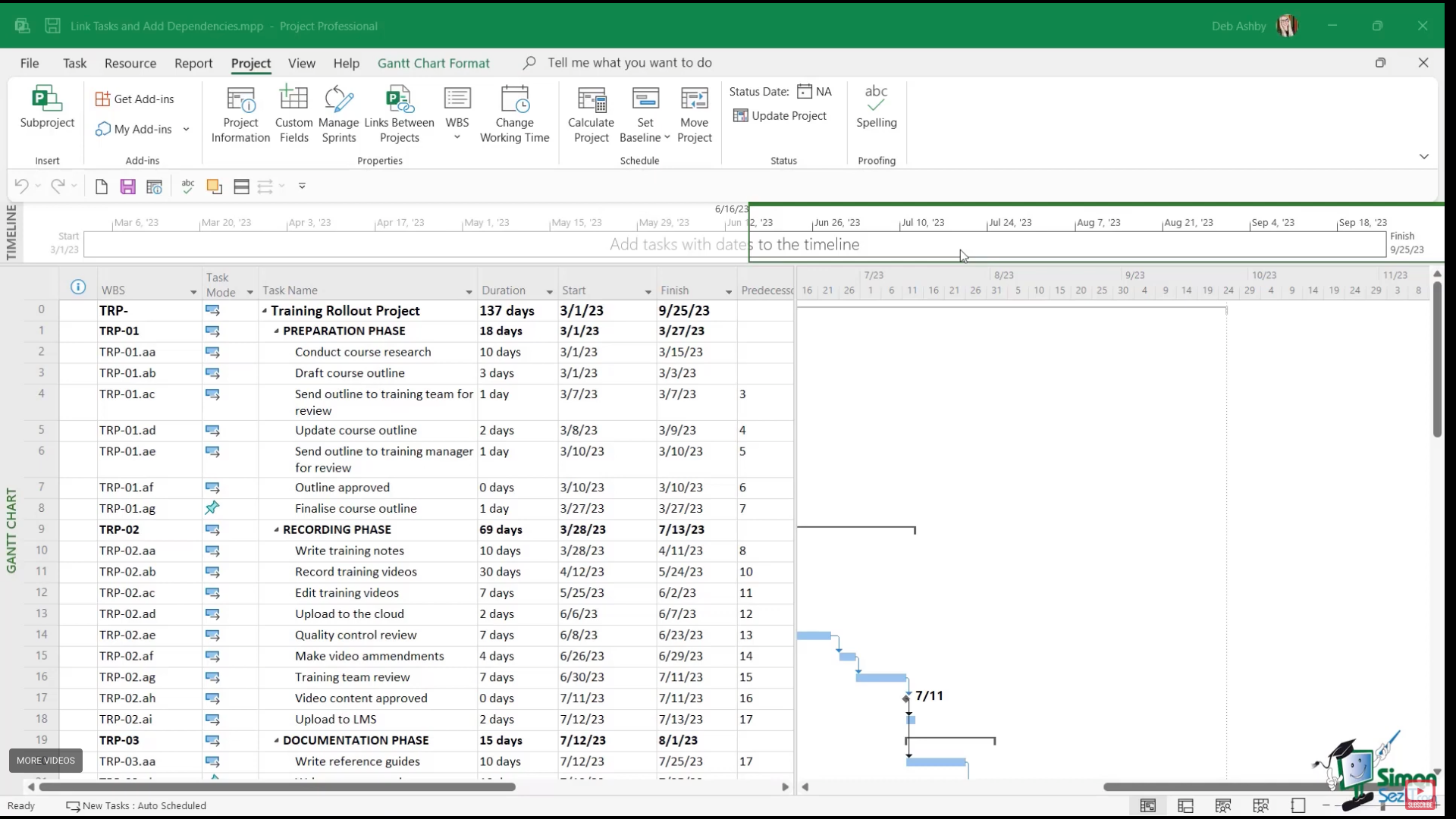The image size is (1456, 819).
Task: Click Move Project icon
Action: click(694, 99)
